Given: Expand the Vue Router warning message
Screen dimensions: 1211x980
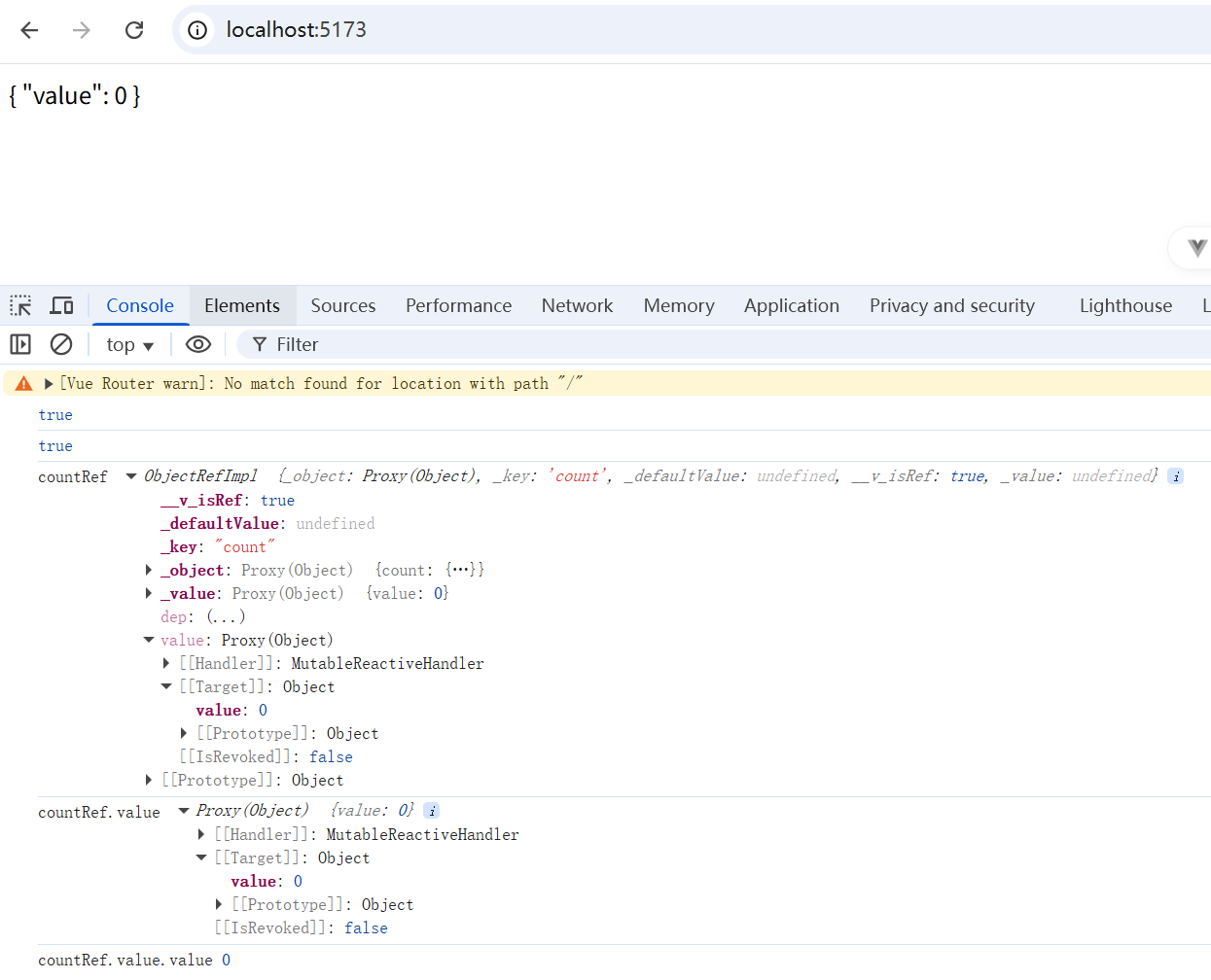Looking at the screenshot, I should click(49, 384).
